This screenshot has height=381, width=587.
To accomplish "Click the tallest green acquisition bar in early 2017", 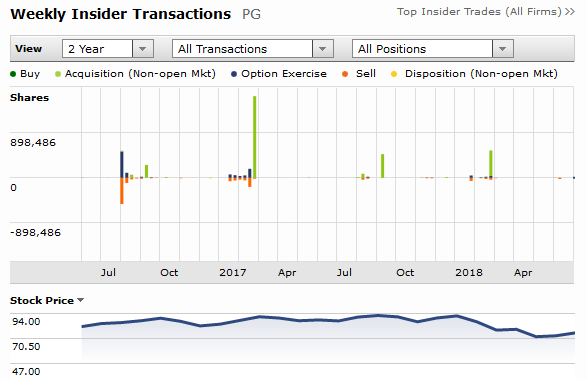I will click(x=255, y=137).
